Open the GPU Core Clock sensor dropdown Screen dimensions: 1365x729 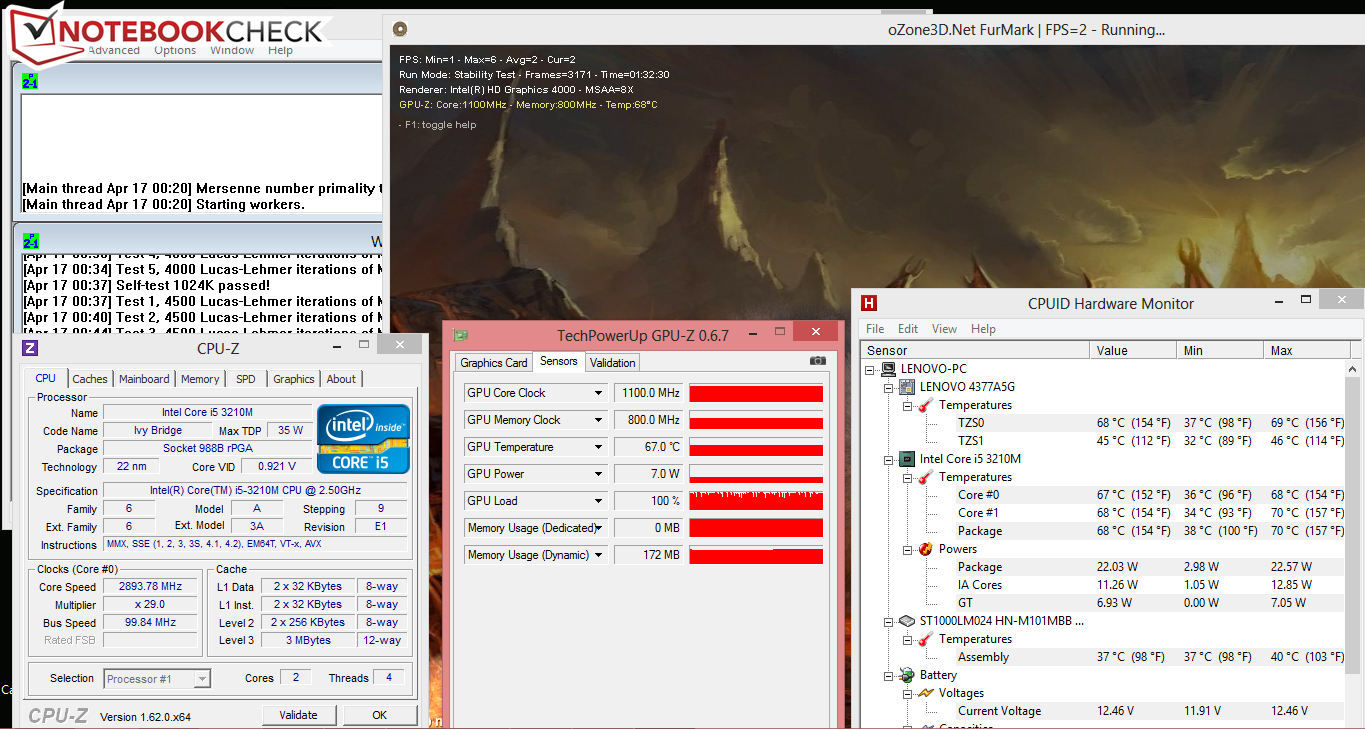(599, 393)
